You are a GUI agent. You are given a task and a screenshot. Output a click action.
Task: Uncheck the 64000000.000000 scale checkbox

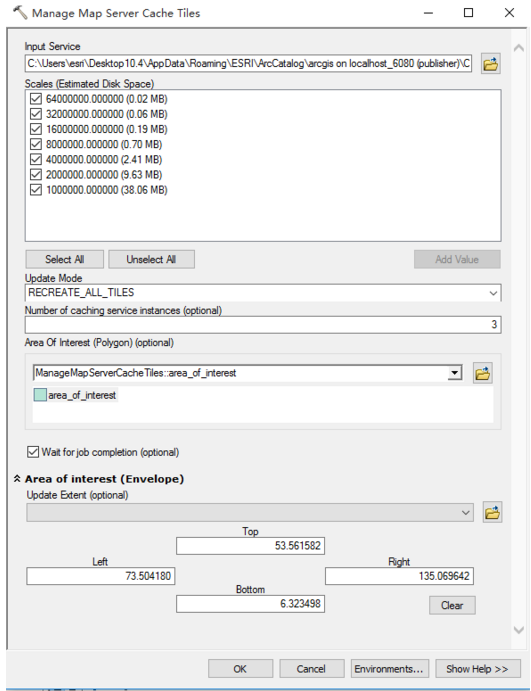(36, 99)
